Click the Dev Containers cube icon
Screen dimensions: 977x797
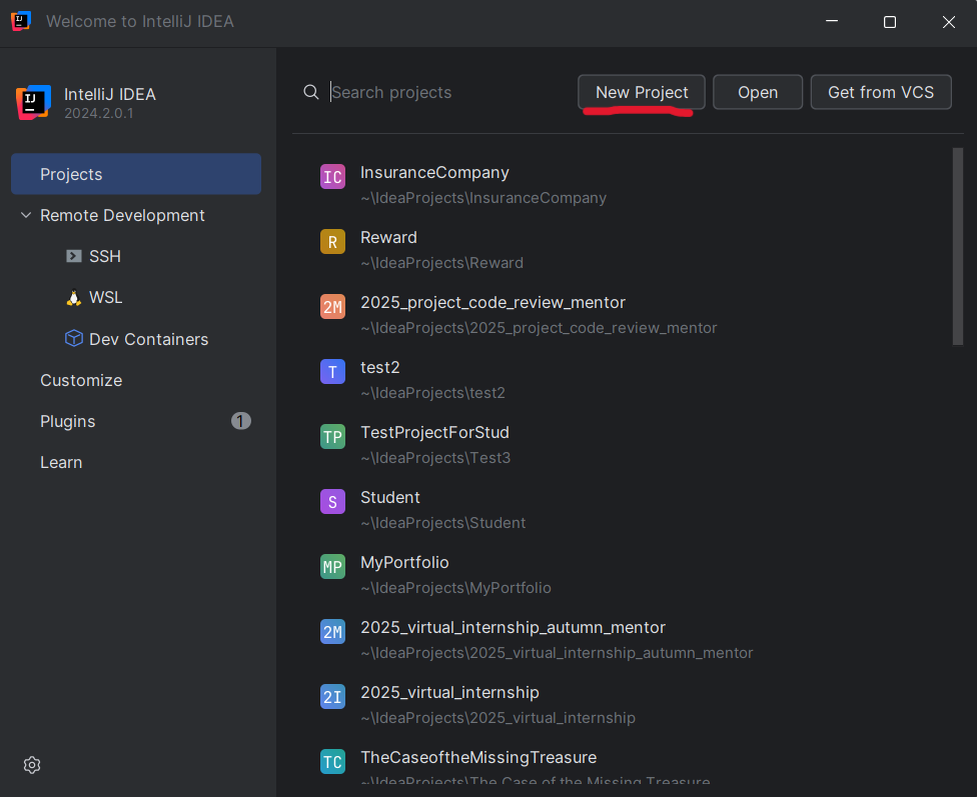click(74, 338)
